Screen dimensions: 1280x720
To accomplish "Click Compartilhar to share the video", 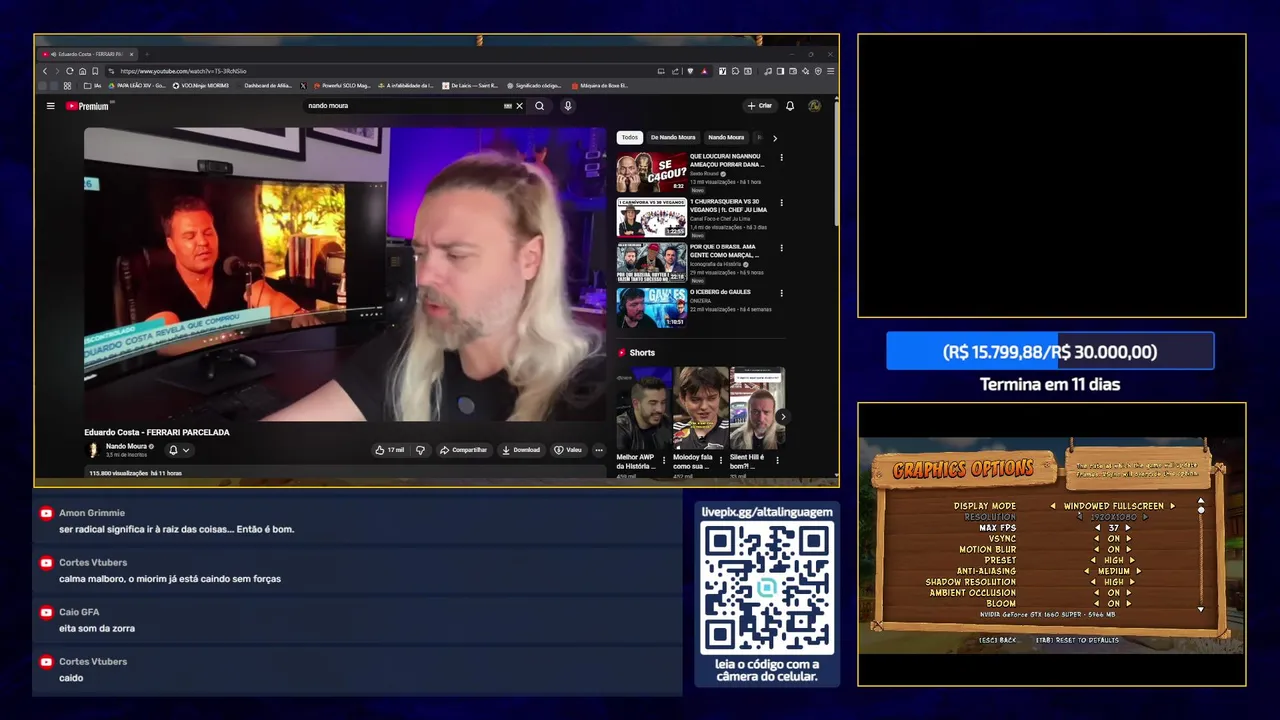I will pyautogui.click(x=463, y=450).
